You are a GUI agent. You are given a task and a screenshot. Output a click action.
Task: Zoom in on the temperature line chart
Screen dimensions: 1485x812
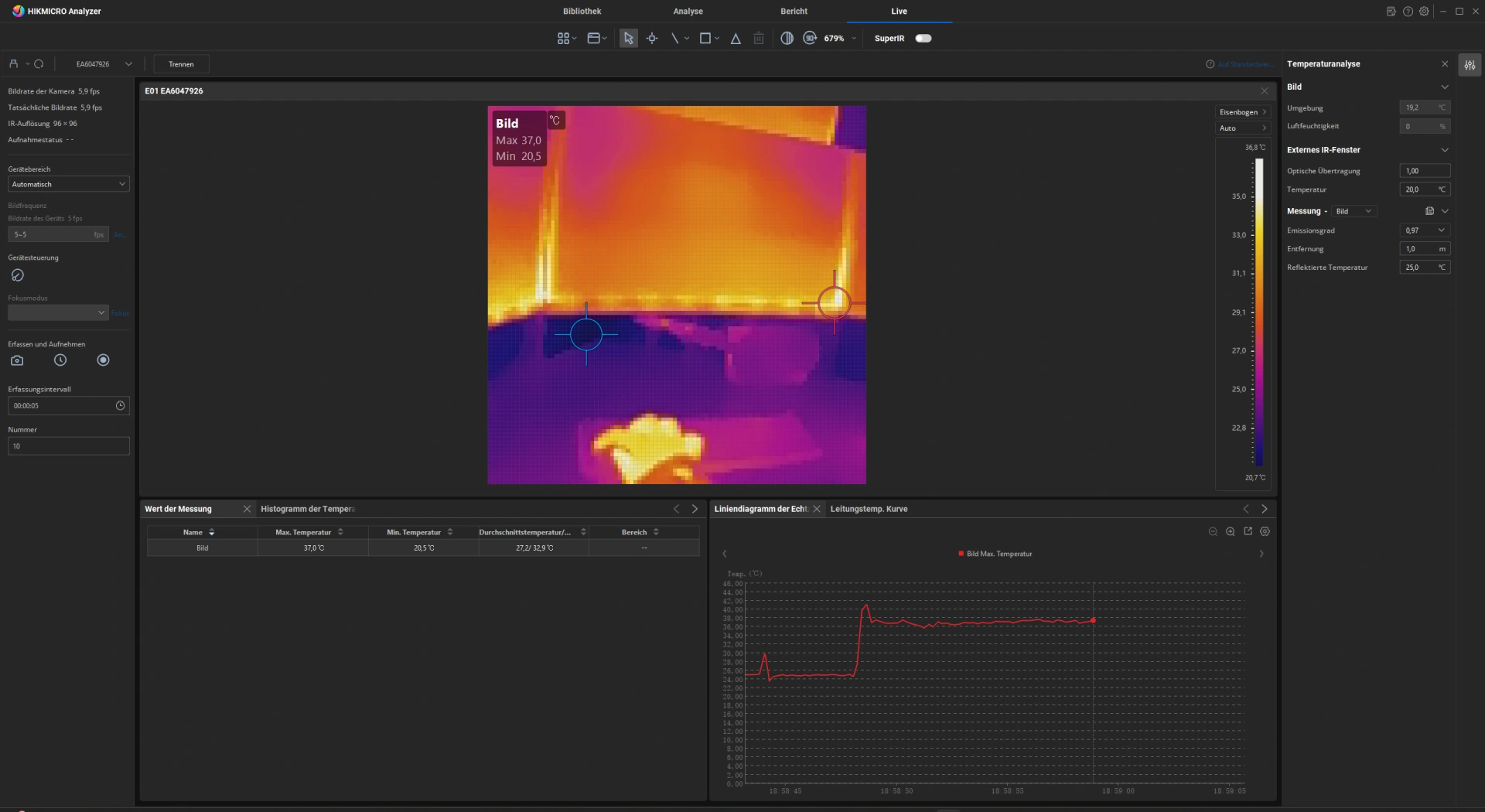coord(1230,531)
